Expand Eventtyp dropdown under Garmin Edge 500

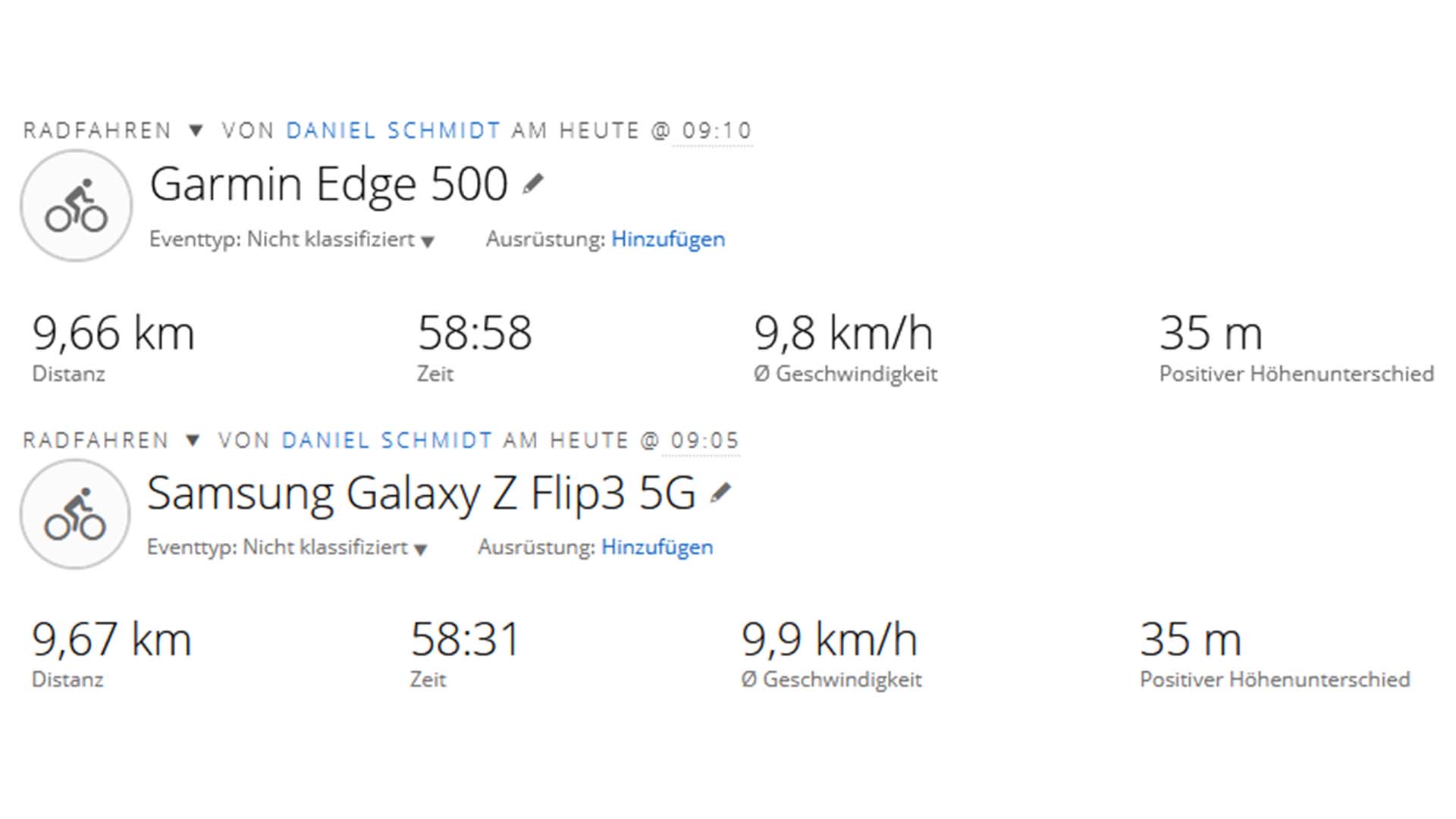(x=428, y=241)
